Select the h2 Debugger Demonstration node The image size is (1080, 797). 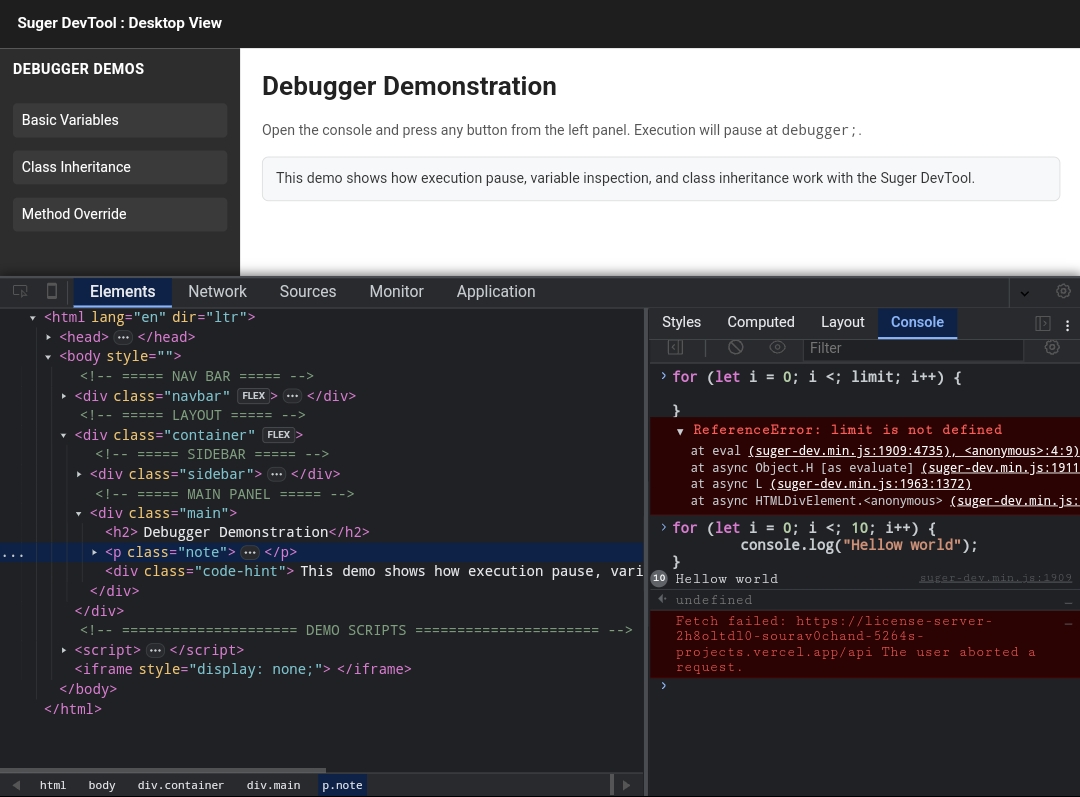point(237,532)
